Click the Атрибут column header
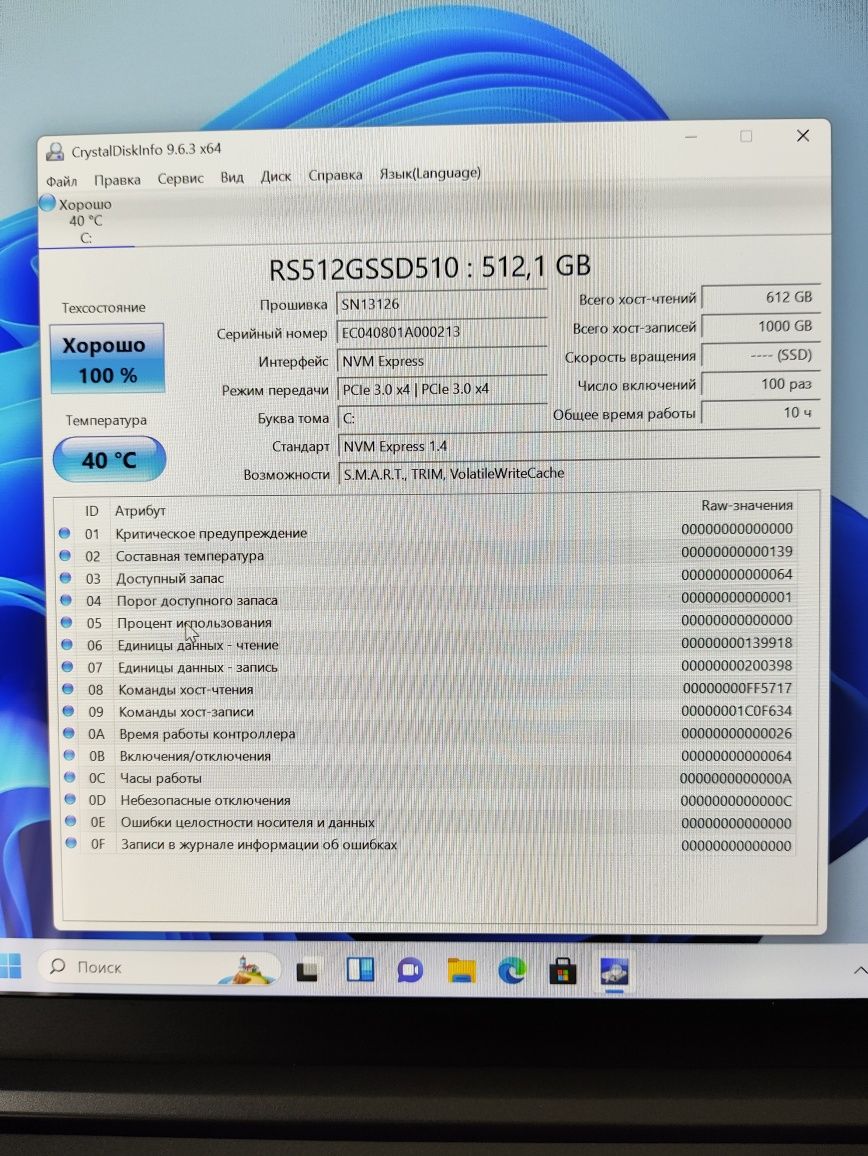The width and height of the screenshot is (868, 1156). point(140,510)
